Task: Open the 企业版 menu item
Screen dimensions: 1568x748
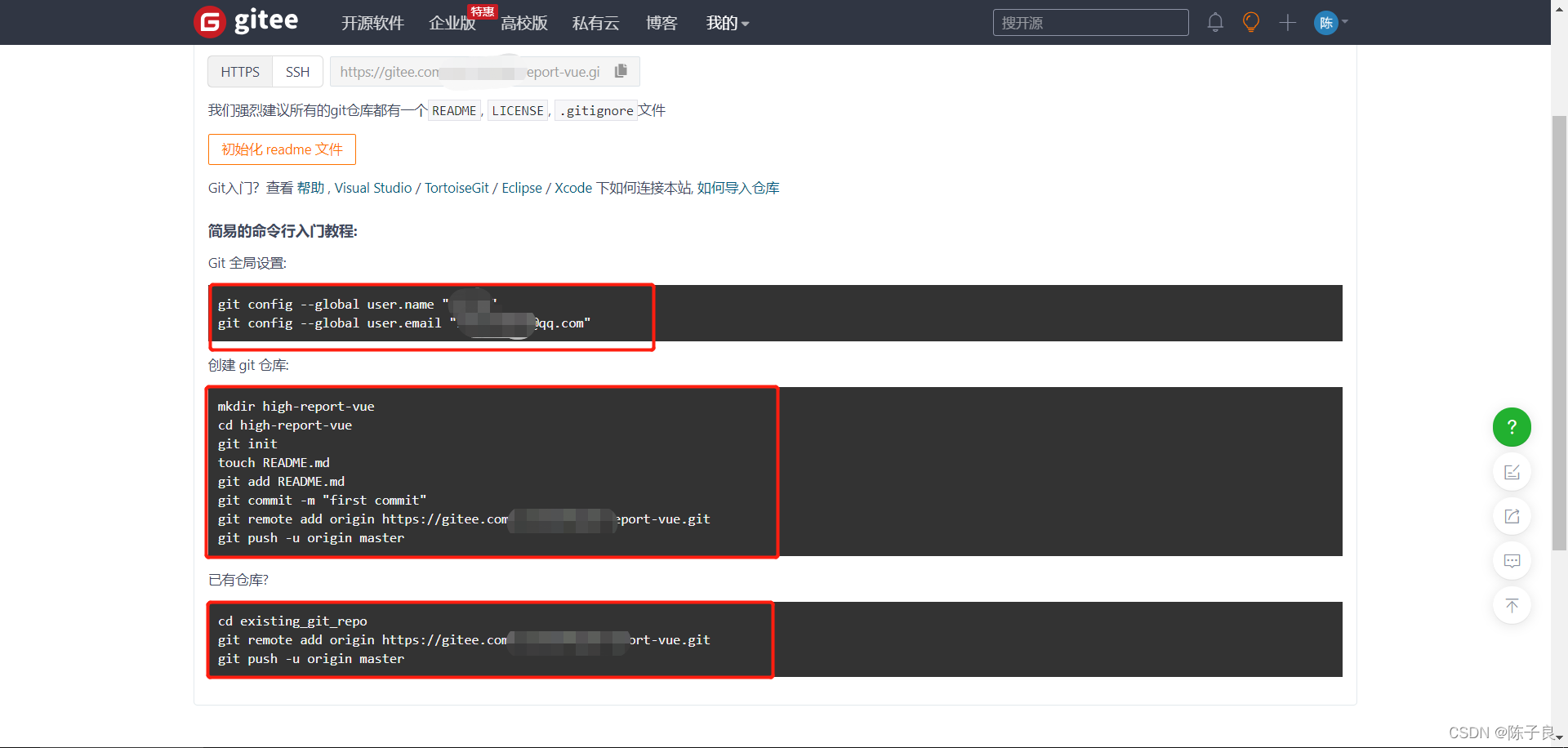Action: (x=452, y=23)
